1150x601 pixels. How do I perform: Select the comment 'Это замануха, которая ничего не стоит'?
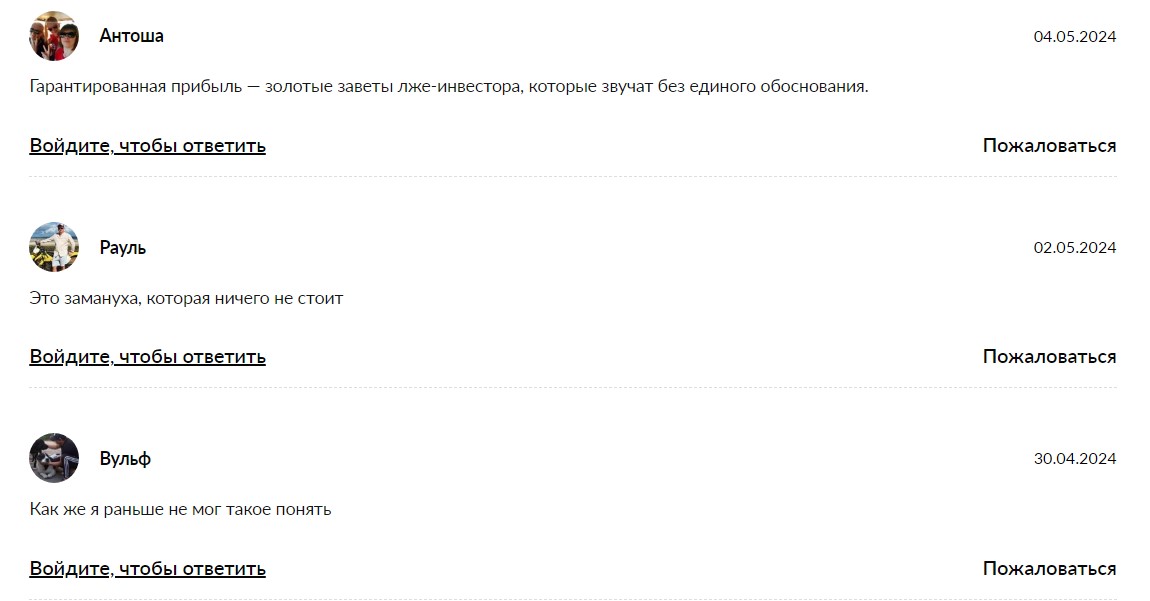[186, 299]
